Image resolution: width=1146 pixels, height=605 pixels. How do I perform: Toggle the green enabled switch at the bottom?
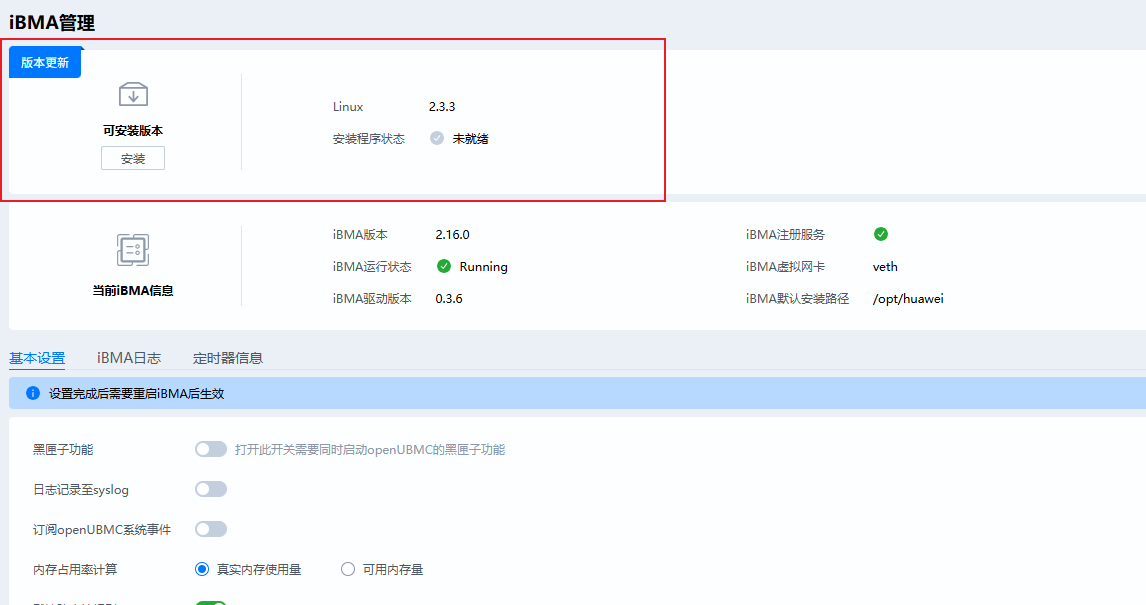(211, 603)
